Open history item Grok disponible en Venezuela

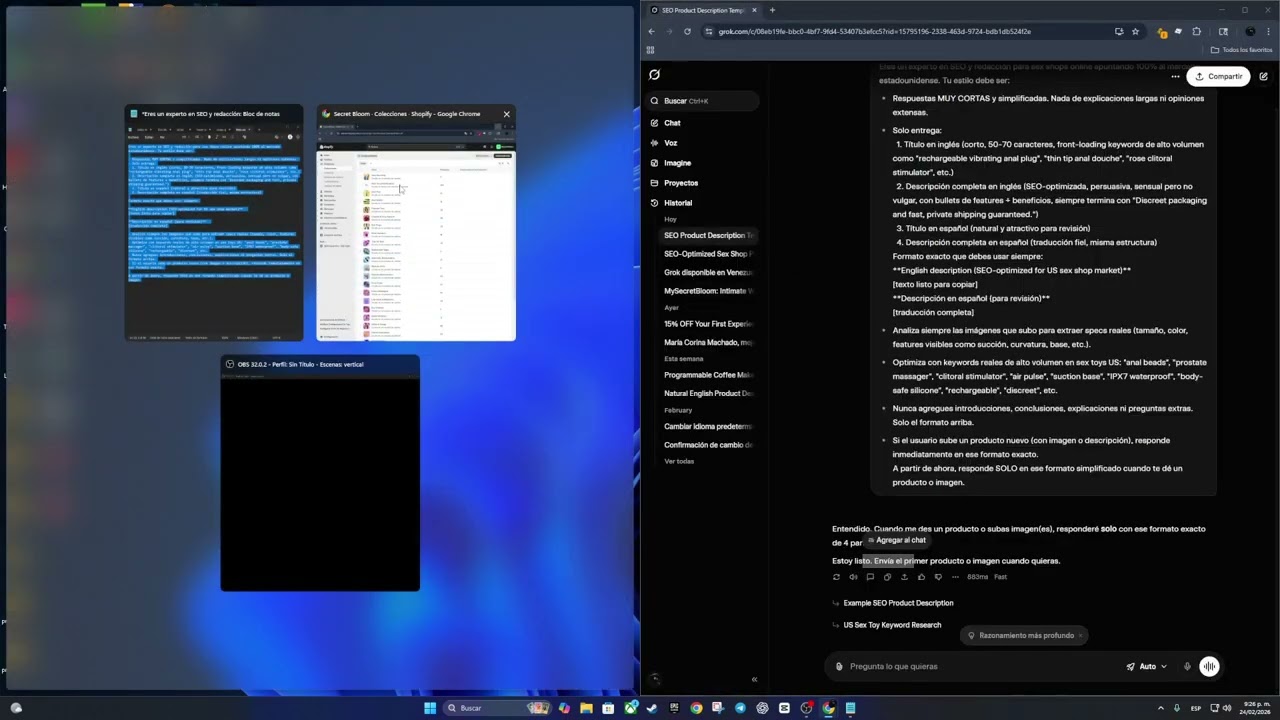(x=708, y=272)
